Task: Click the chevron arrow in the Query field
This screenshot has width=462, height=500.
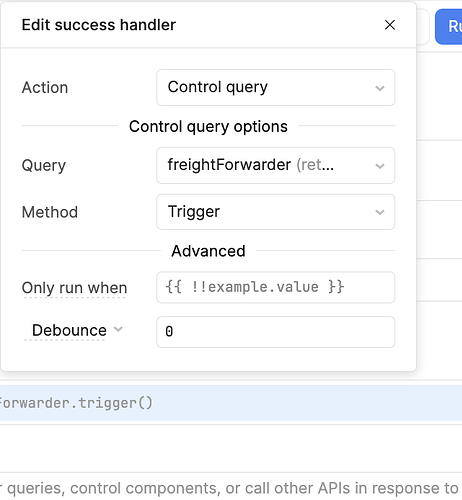Action: pyautogui.click(x=380, y=166)
